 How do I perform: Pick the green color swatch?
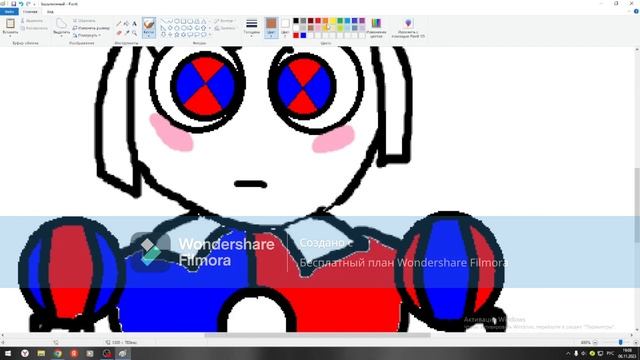click(x=340, y=21)
